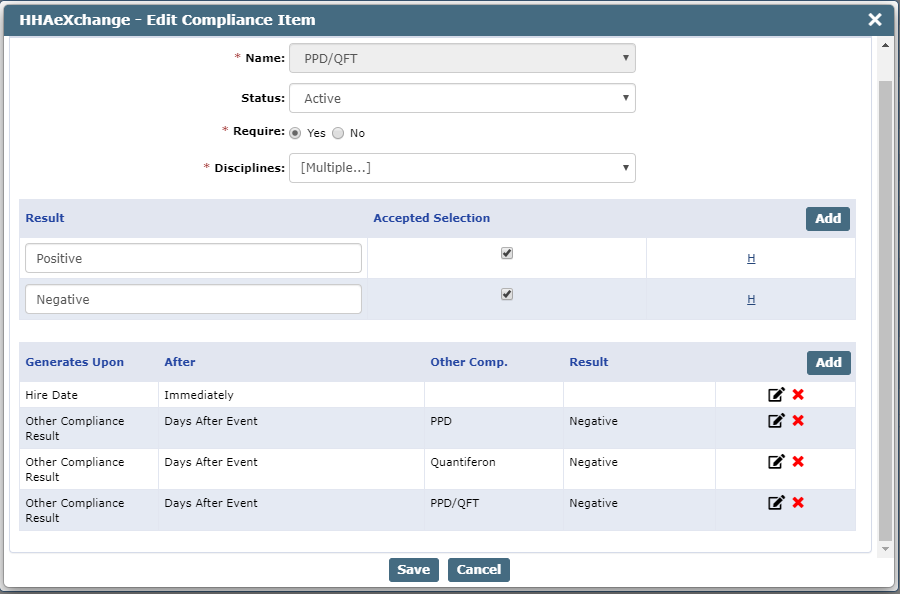Delete the Hire Date generation rule
The width and height of the screenshot is (900, 594).
coord(798,395)
